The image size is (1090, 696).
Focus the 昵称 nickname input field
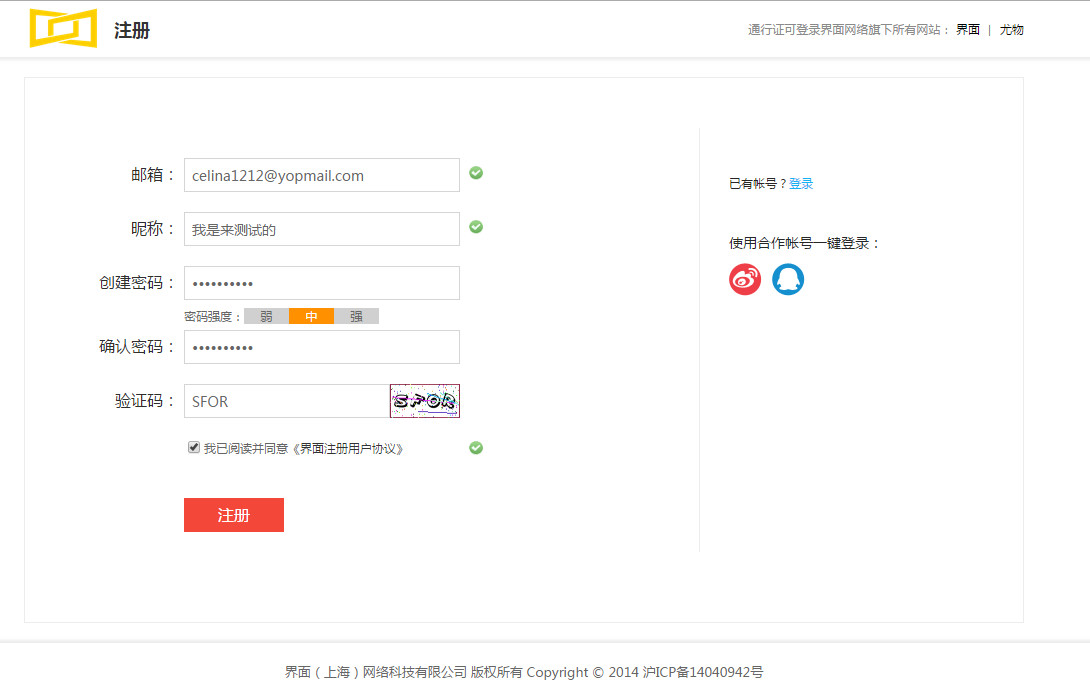pos(321,229)
